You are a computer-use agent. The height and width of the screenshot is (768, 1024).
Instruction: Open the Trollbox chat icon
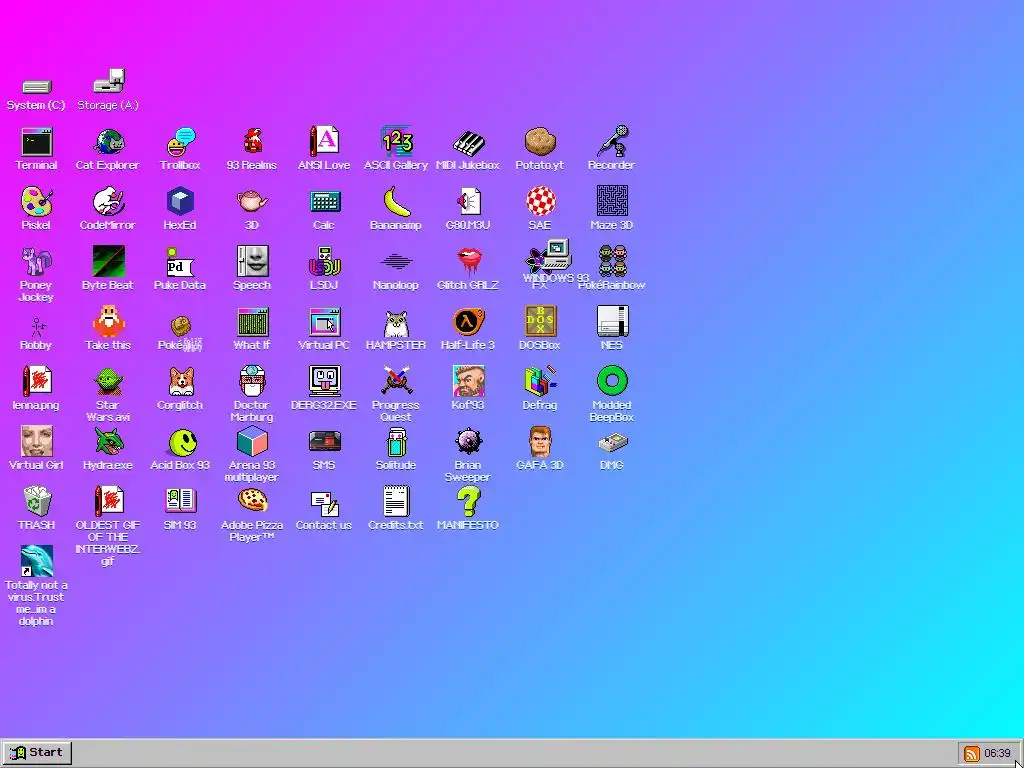[x=180, y=142]
